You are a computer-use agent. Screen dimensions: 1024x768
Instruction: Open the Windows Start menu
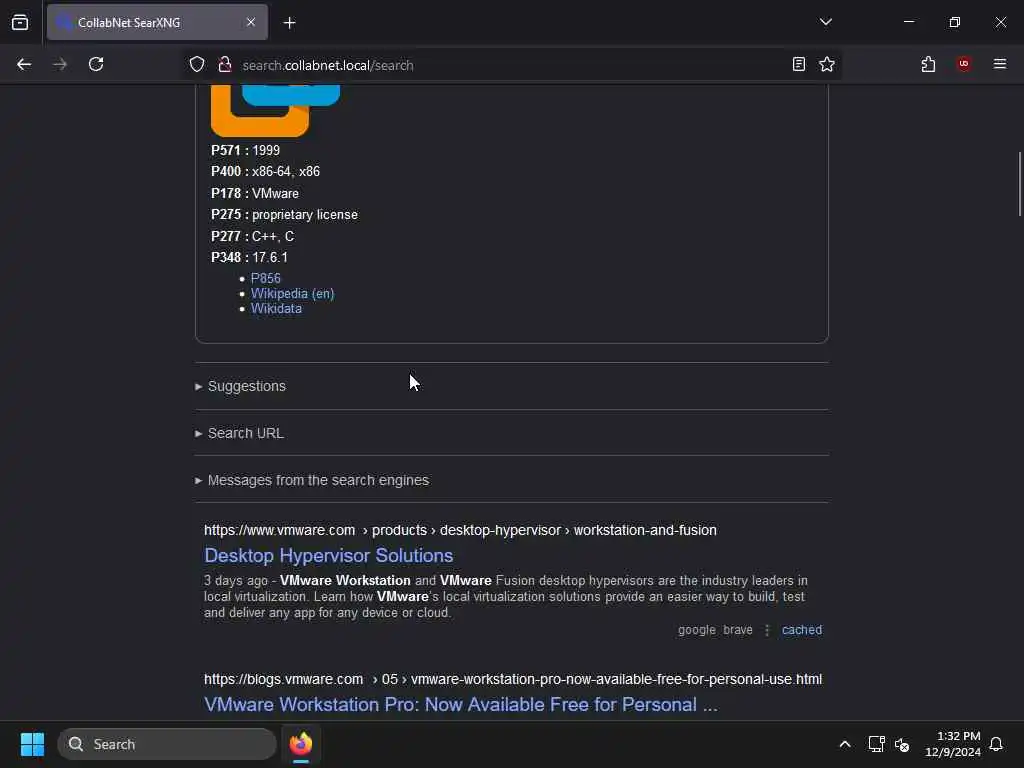(32, 744)
